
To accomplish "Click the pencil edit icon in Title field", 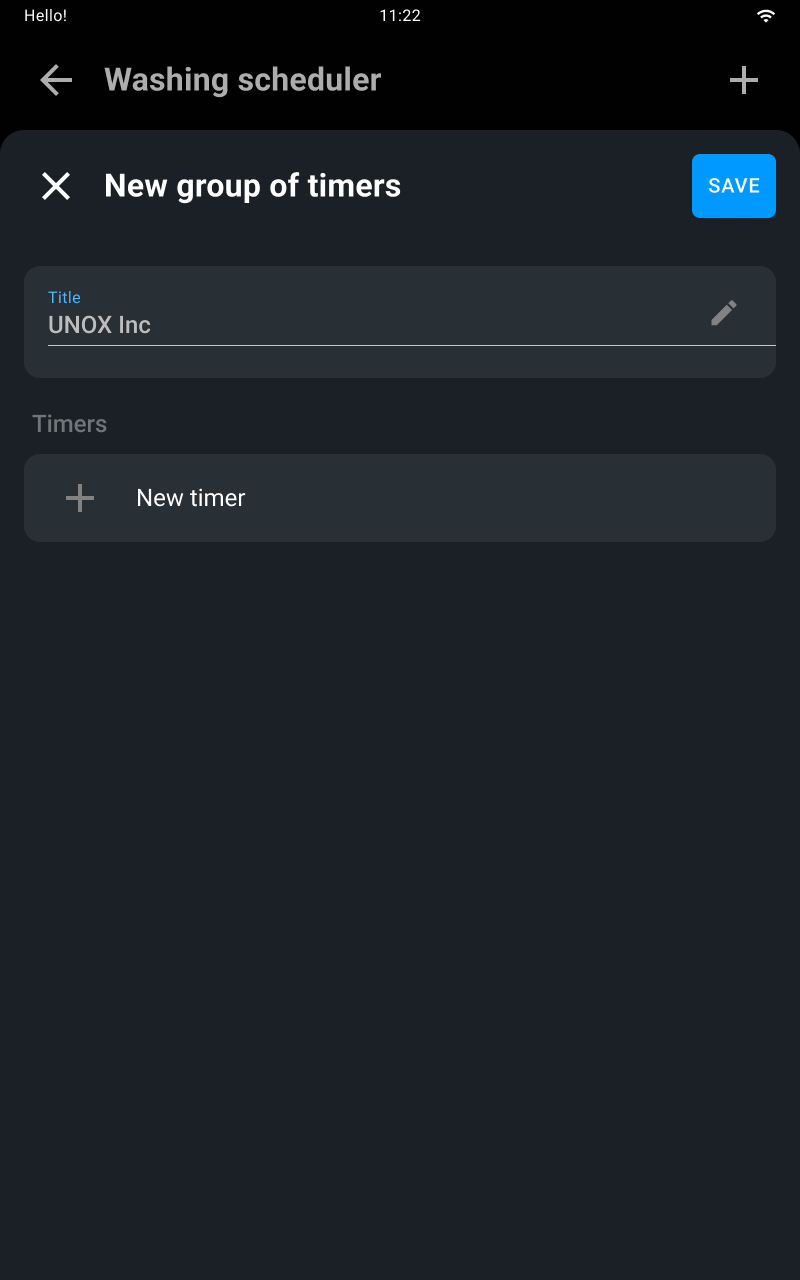I will [724, 313].
